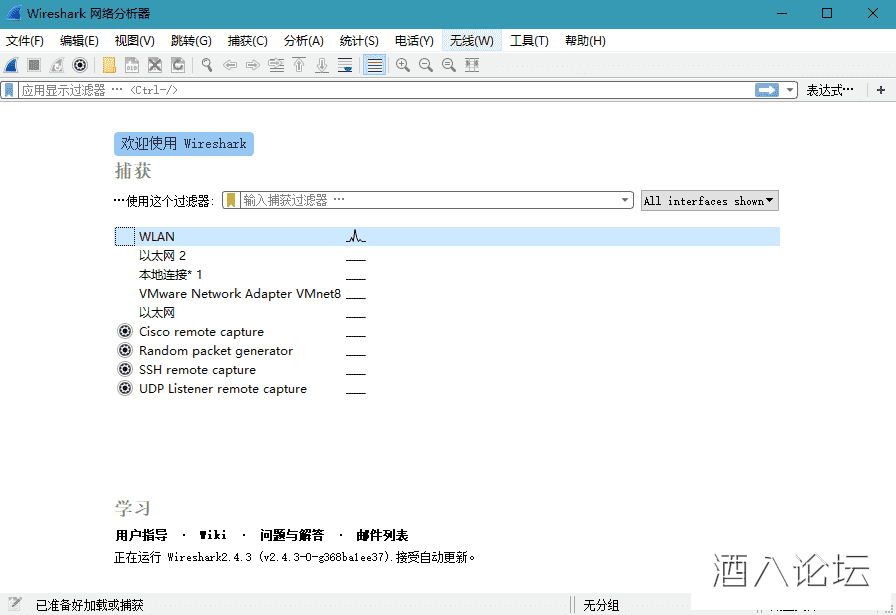Click the go to first packet icon
This screenshot has height=615, width=896.
pyautogui.click(x=298, y=65)
